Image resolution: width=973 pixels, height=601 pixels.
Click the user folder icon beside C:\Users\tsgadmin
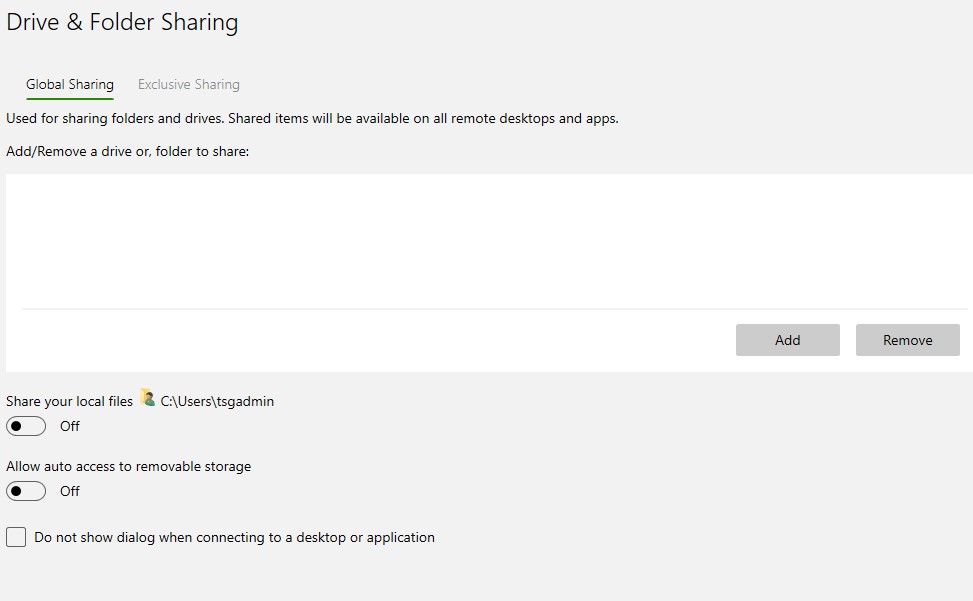pyautogui.click(x=148, y=398)
